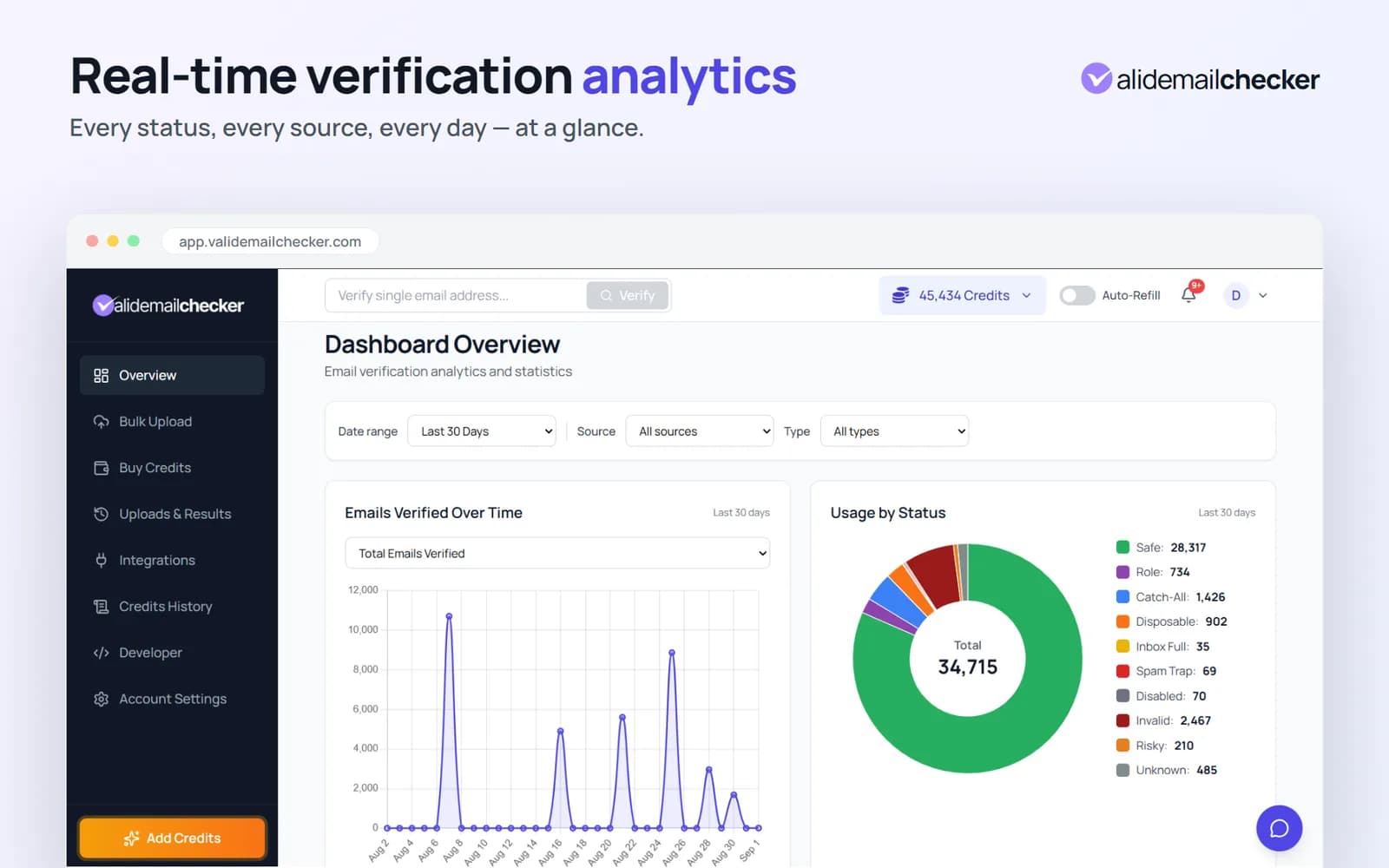
Task: Expand the Total Emails Verified selector
Action: (557, 553)
